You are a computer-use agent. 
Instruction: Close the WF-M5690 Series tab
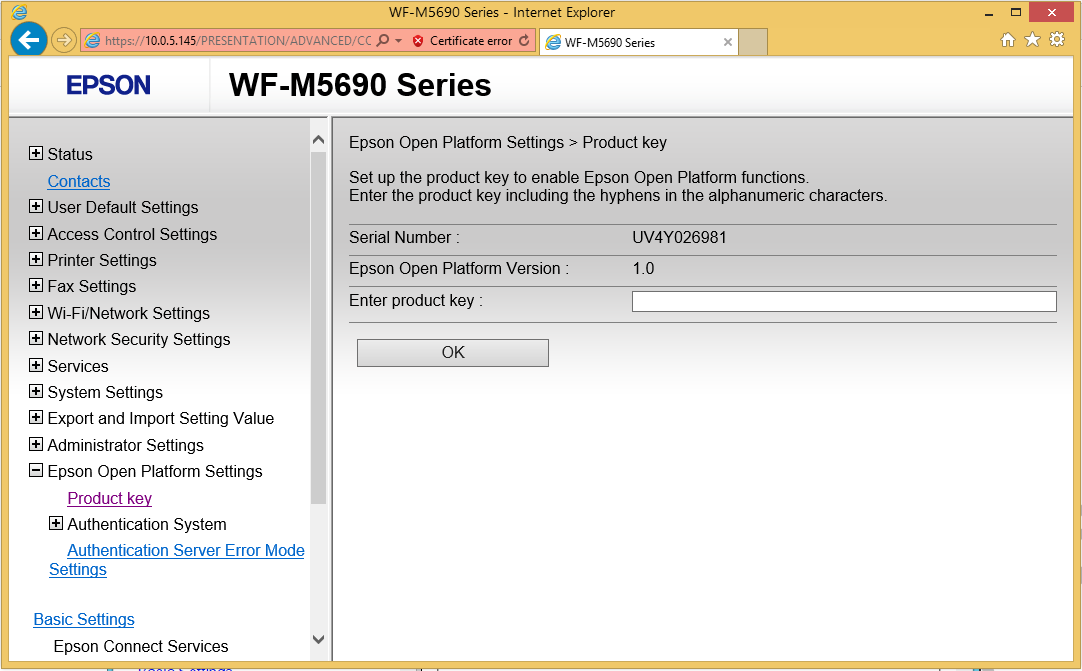(x=728, y=42)
